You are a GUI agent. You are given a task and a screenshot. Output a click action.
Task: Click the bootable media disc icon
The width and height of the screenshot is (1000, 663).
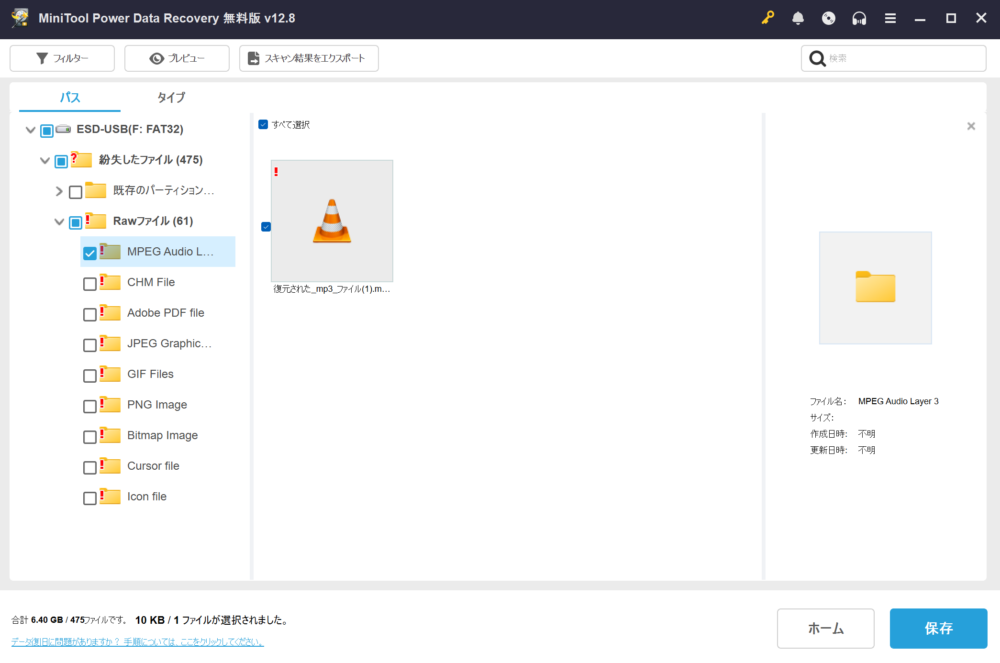click(828, 18)
